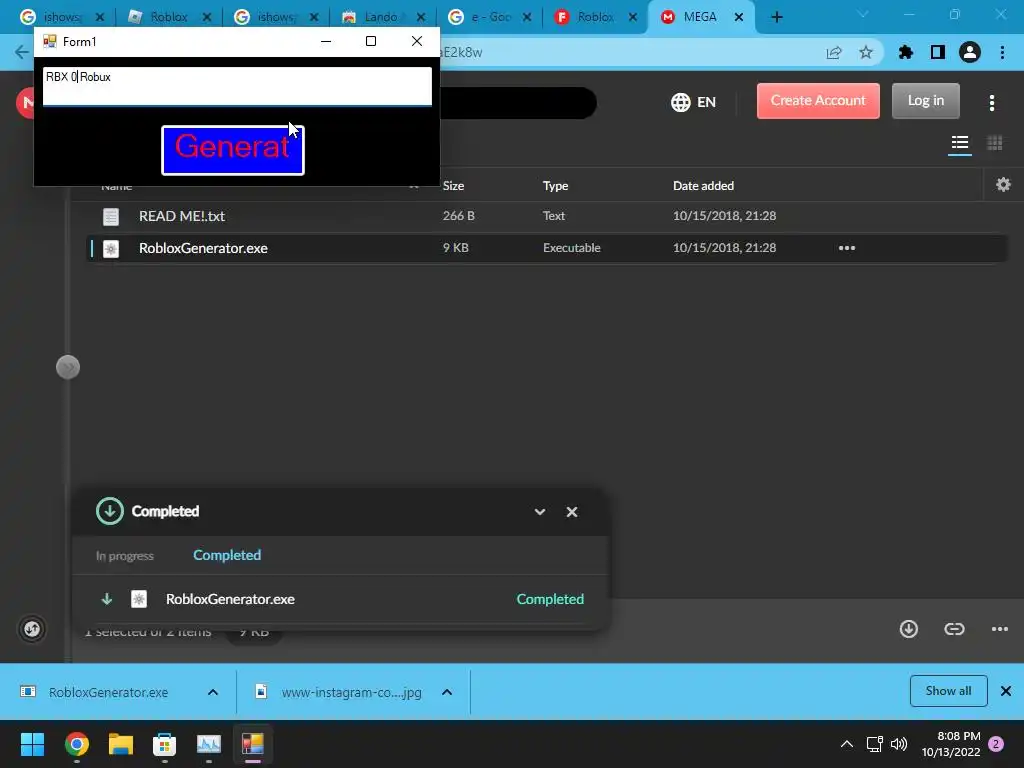
Task: Click the Create Account button
Action: point(818,101)
